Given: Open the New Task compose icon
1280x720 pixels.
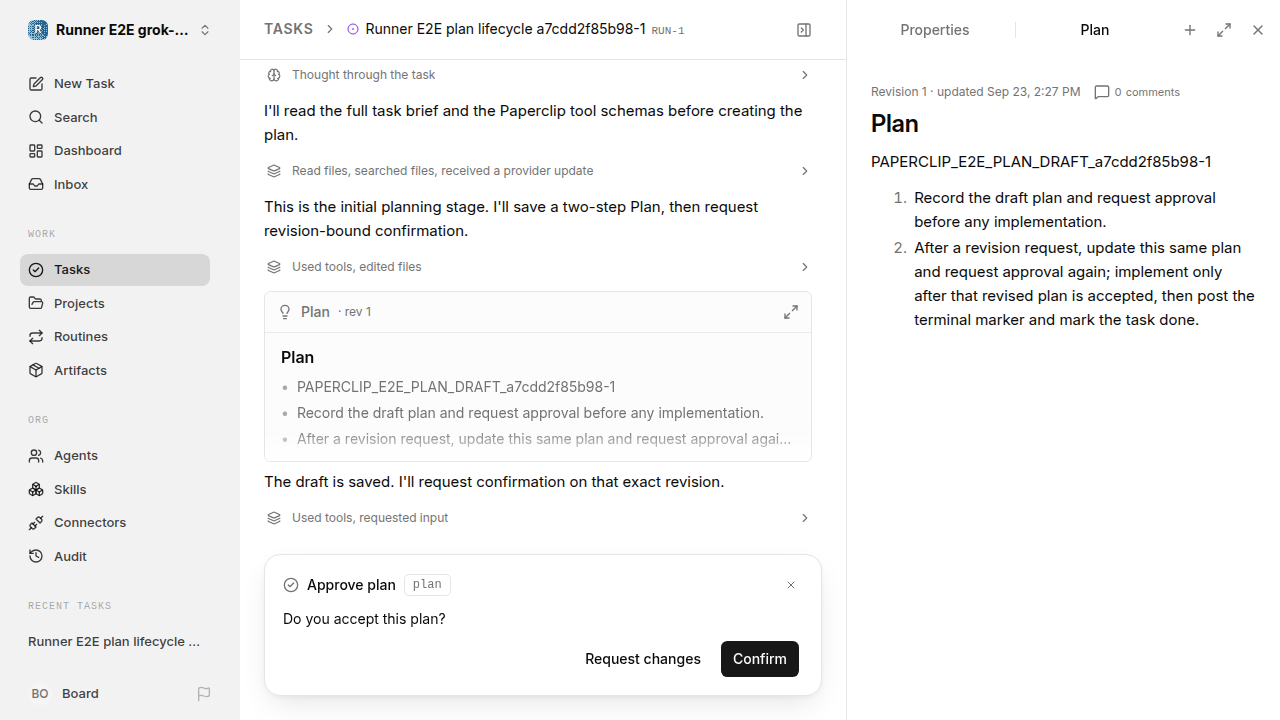Looking at the screenshot, I should click(36, 83).
